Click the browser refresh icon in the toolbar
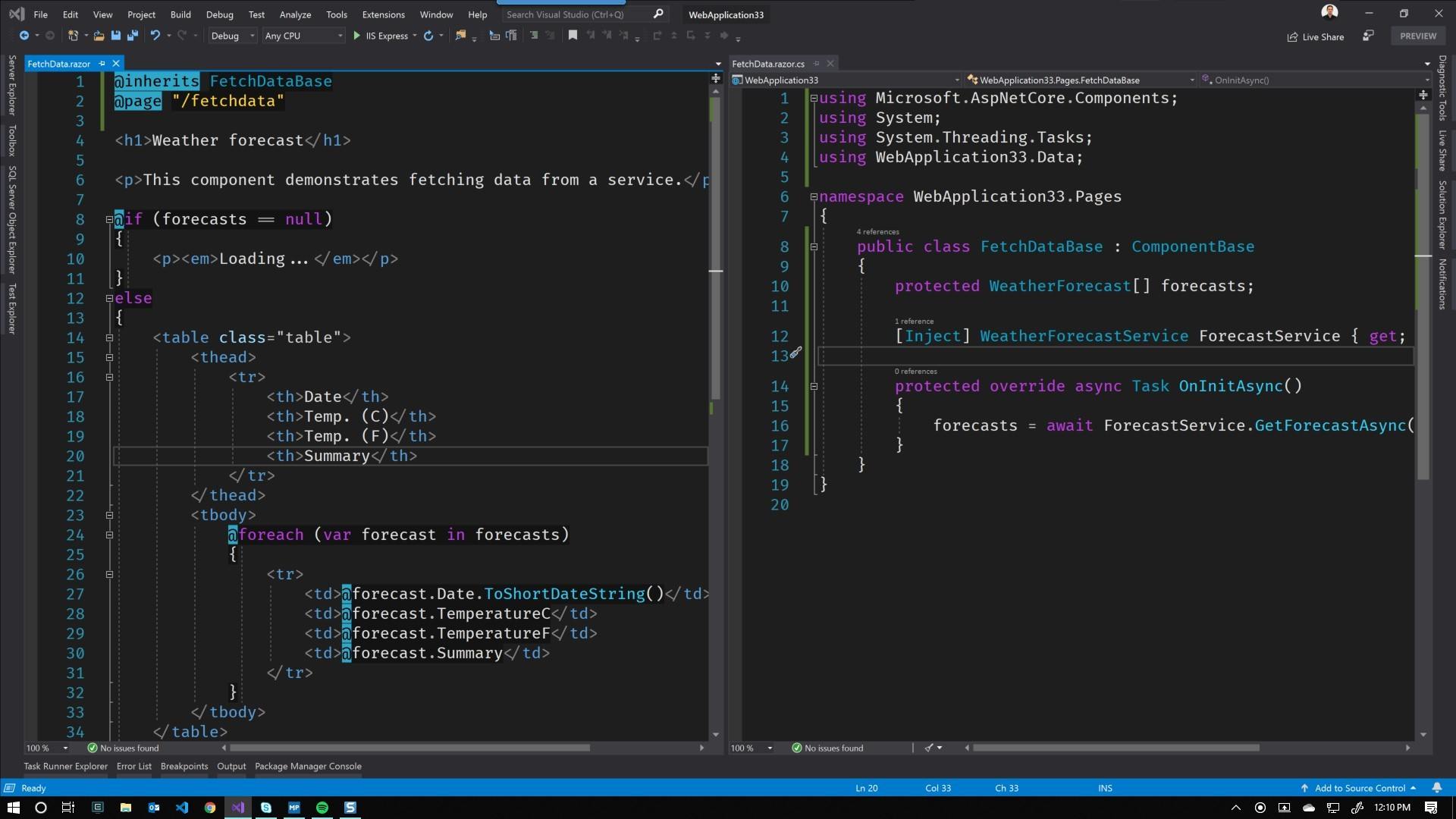 tap(428, 36)
